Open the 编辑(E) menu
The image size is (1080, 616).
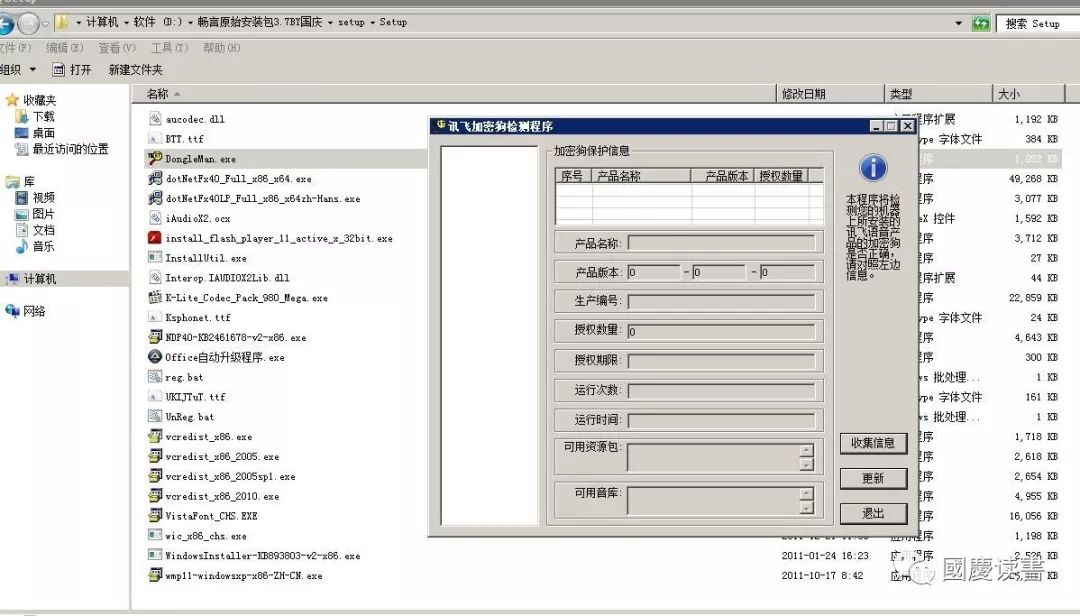pos(64,48)
